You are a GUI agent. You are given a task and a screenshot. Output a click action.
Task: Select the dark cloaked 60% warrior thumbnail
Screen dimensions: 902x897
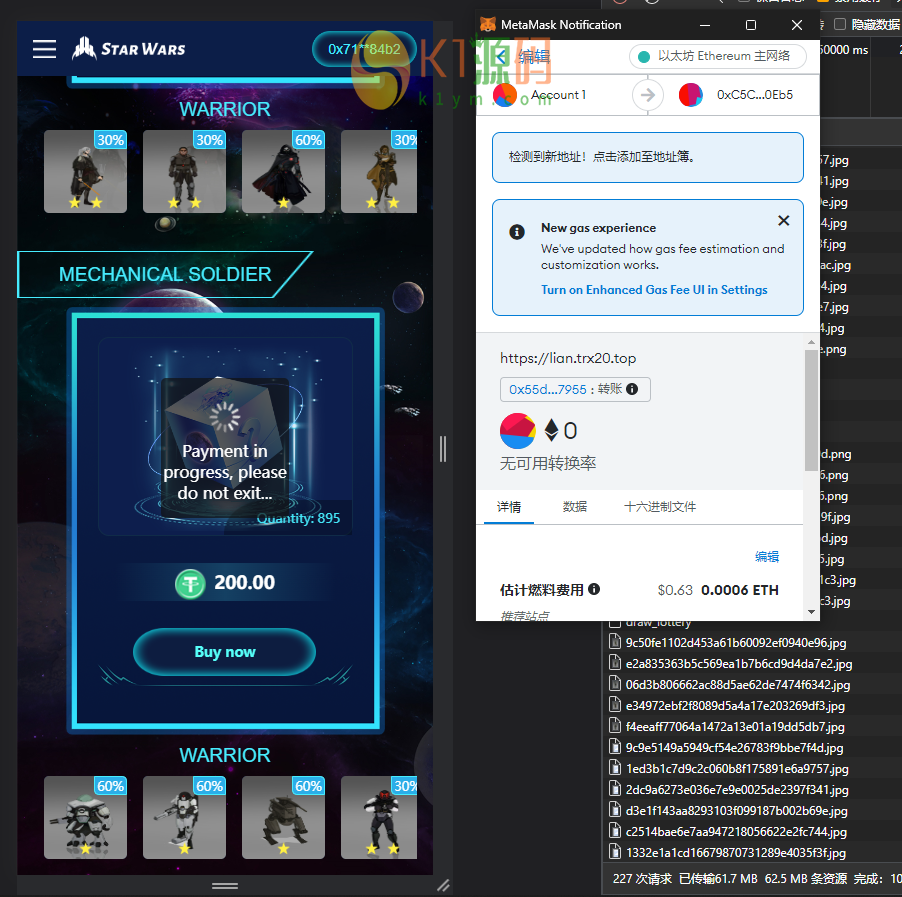point(283,171)
